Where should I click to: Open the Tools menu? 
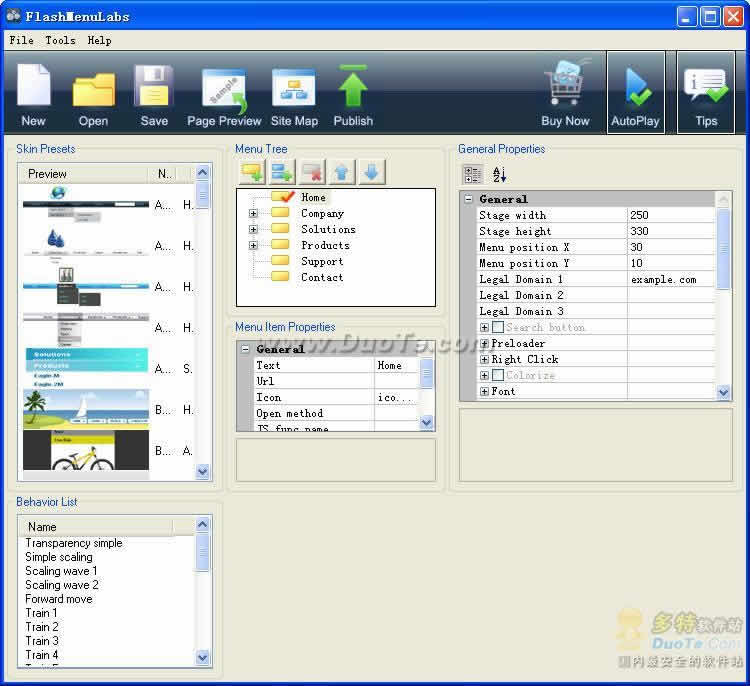60,40
